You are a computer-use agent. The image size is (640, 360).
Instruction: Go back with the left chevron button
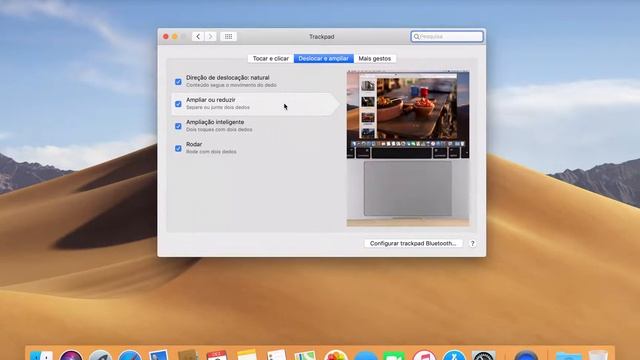point(198,37)
